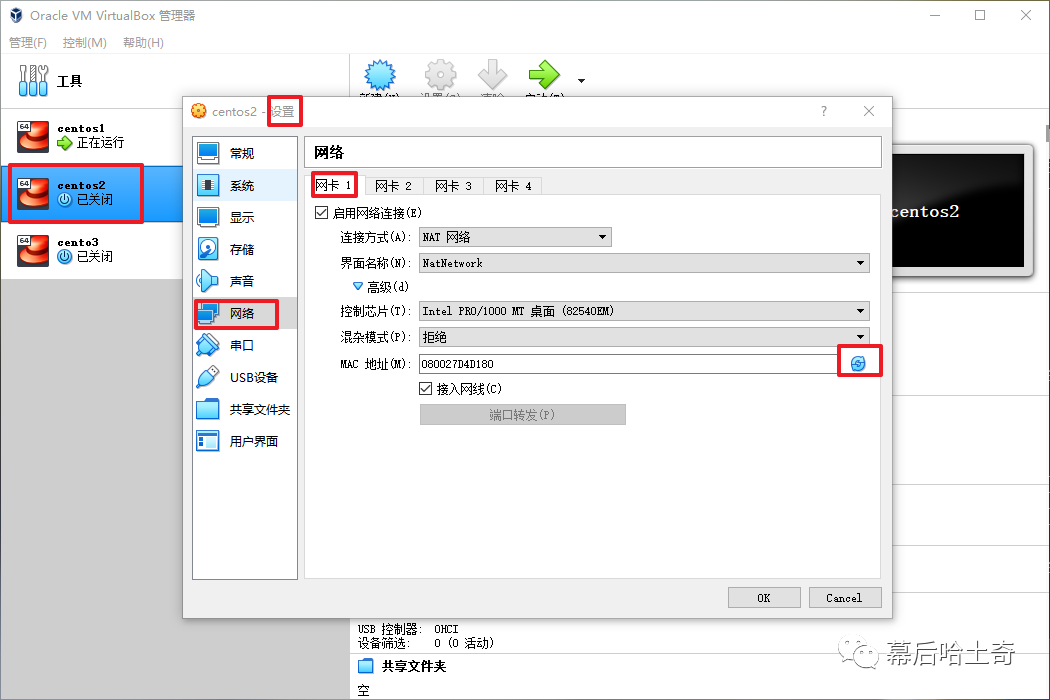Open the 连接方式 NAT 网络 dropdown
The height and width of the screenshot is (700, 1050).
pyautogui.click(x=515, y=237)
